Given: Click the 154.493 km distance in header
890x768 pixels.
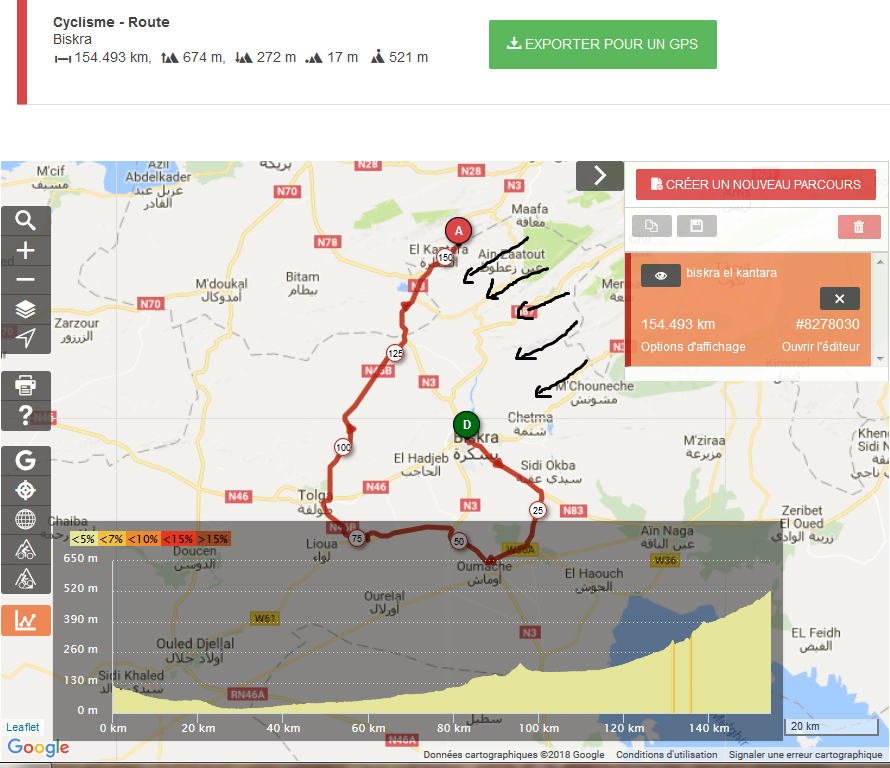Looking at the screenshot, I should [112, 57].
